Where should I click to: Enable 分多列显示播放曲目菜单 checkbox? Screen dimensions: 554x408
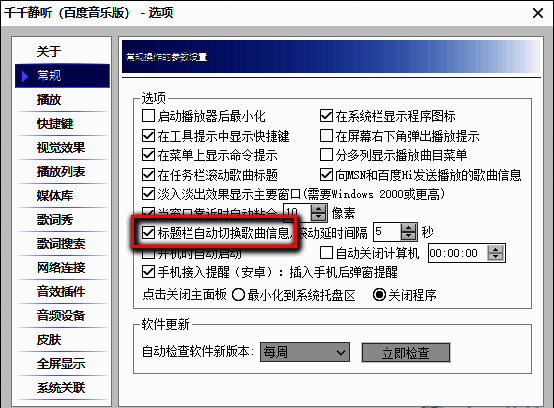click(326, 155)
